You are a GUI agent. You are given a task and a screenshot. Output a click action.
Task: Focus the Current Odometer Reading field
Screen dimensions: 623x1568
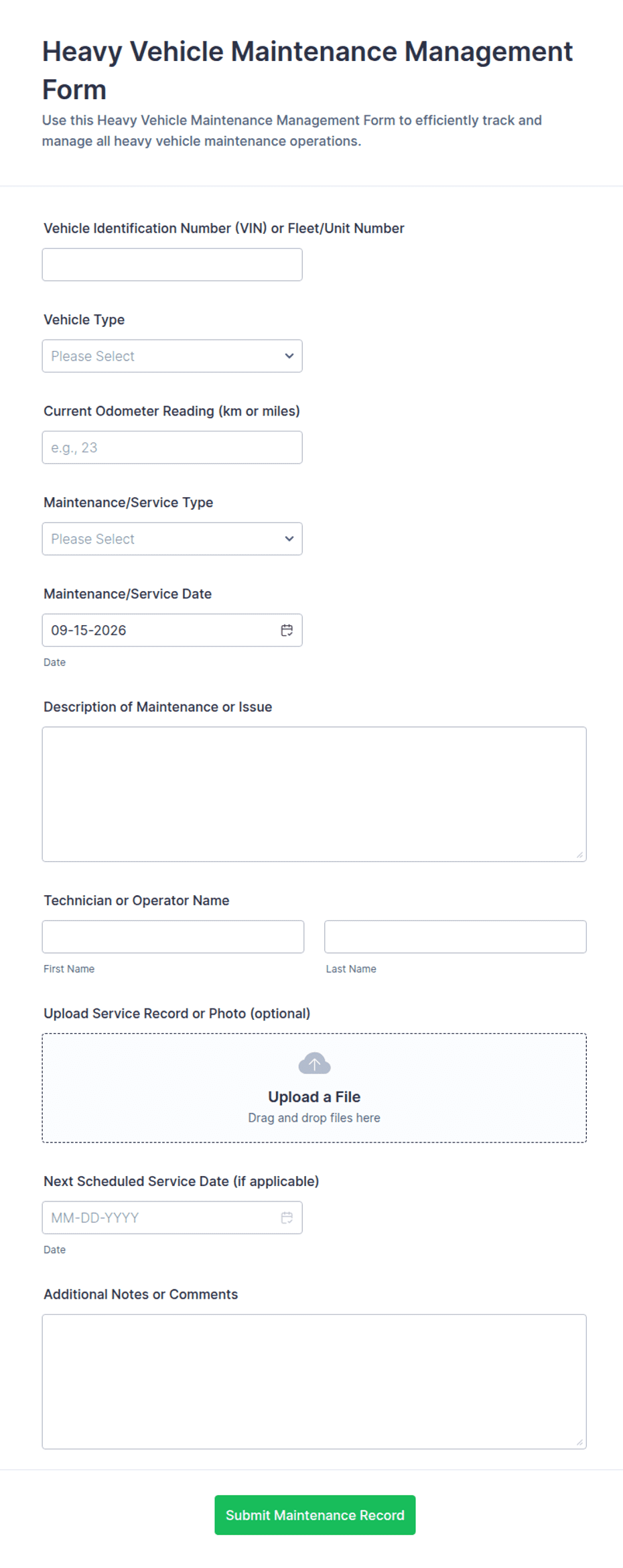pos(172,448)
